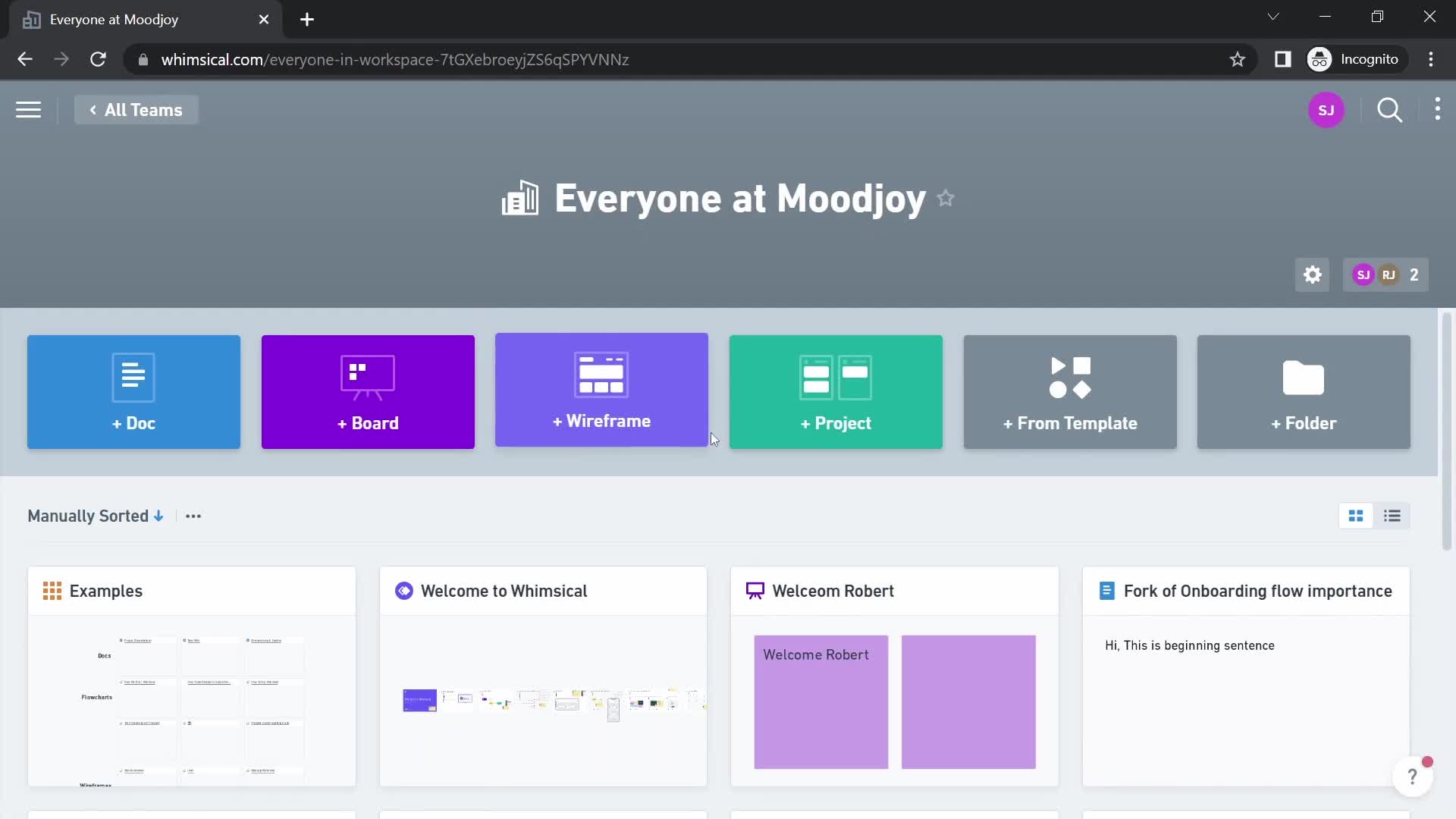Click the Folder creation icon
This screenshot has width=1456, height=819.
pyautogui.click(x=1304, y=391)
